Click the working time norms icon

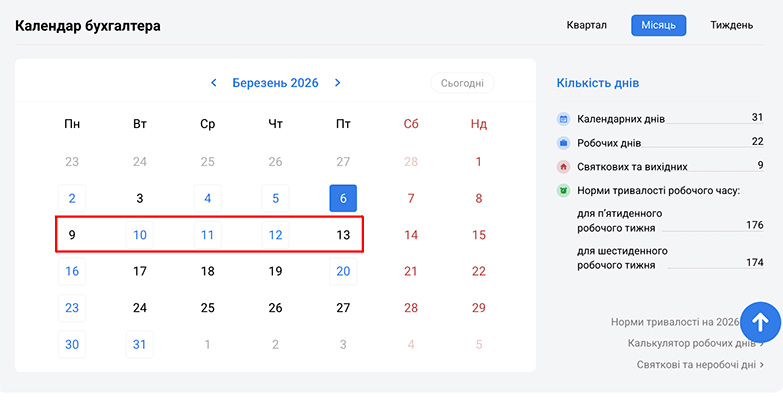[x=563, y=190]
